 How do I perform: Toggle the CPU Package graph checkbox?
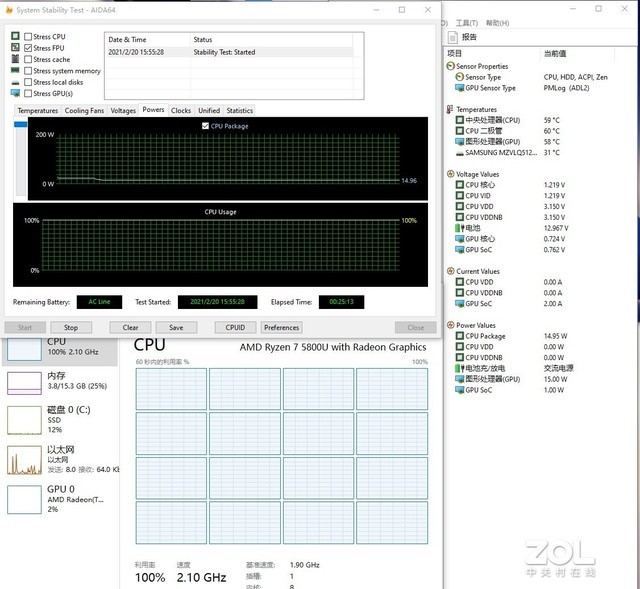[x=205, y=126]
